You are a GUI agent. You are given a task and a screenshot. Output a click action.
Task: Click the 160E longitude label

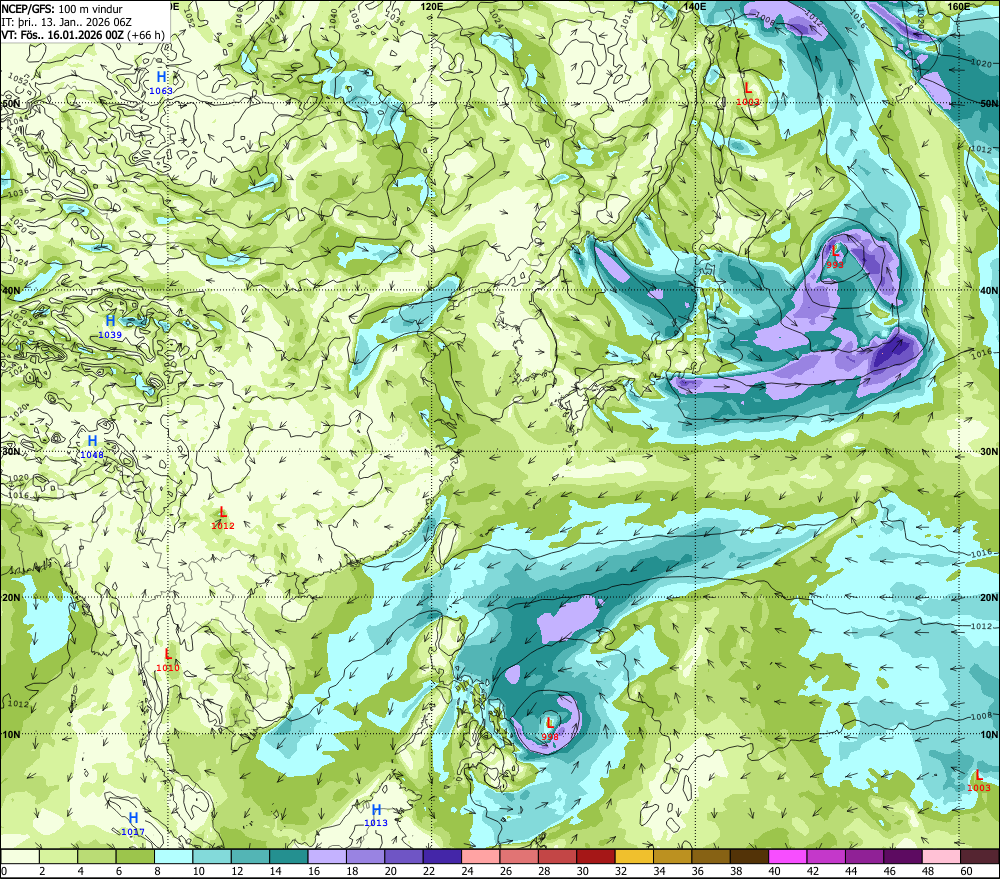959,6
